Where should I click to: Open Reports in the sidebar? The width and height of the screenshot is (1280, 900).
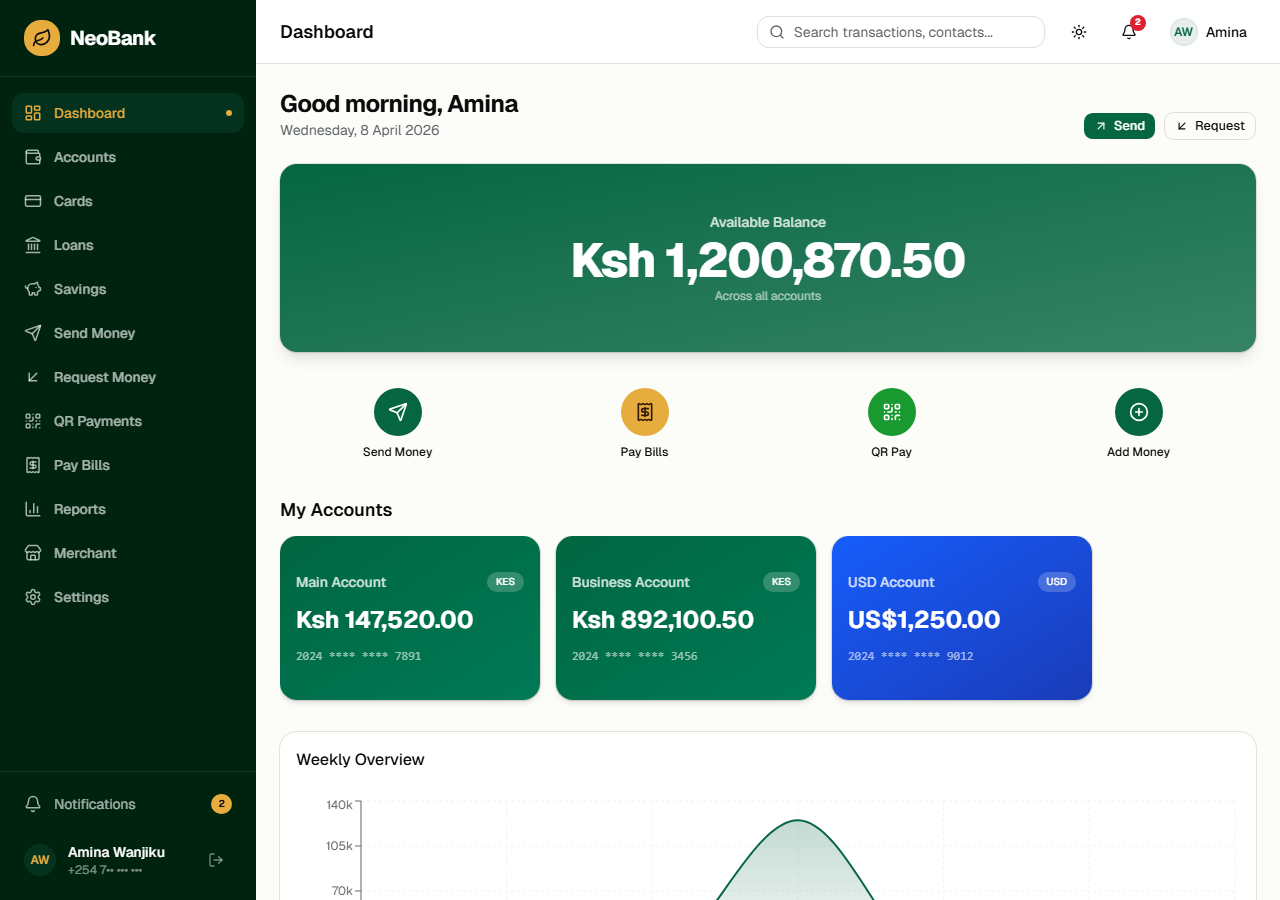128,509
